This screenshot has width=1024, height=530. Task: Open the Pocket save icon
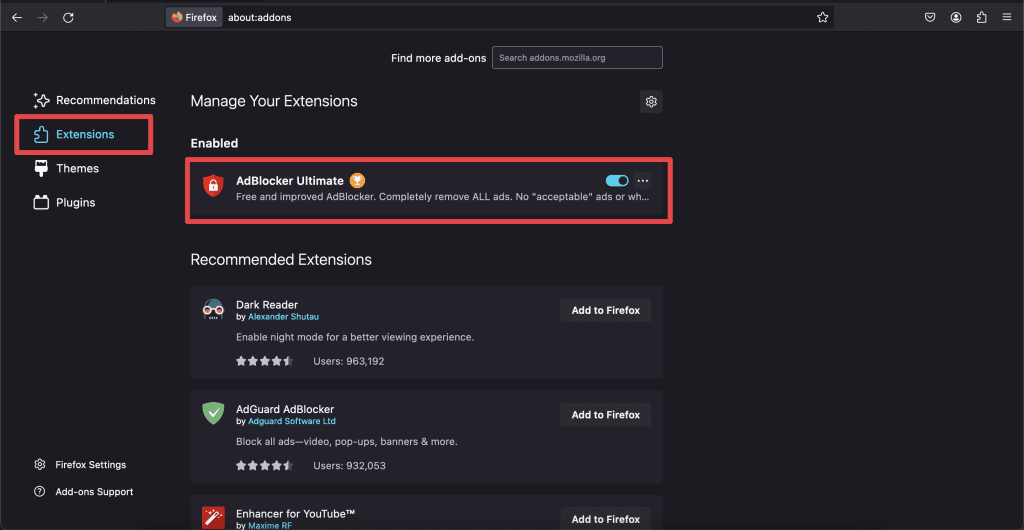(x=930, y=17)
